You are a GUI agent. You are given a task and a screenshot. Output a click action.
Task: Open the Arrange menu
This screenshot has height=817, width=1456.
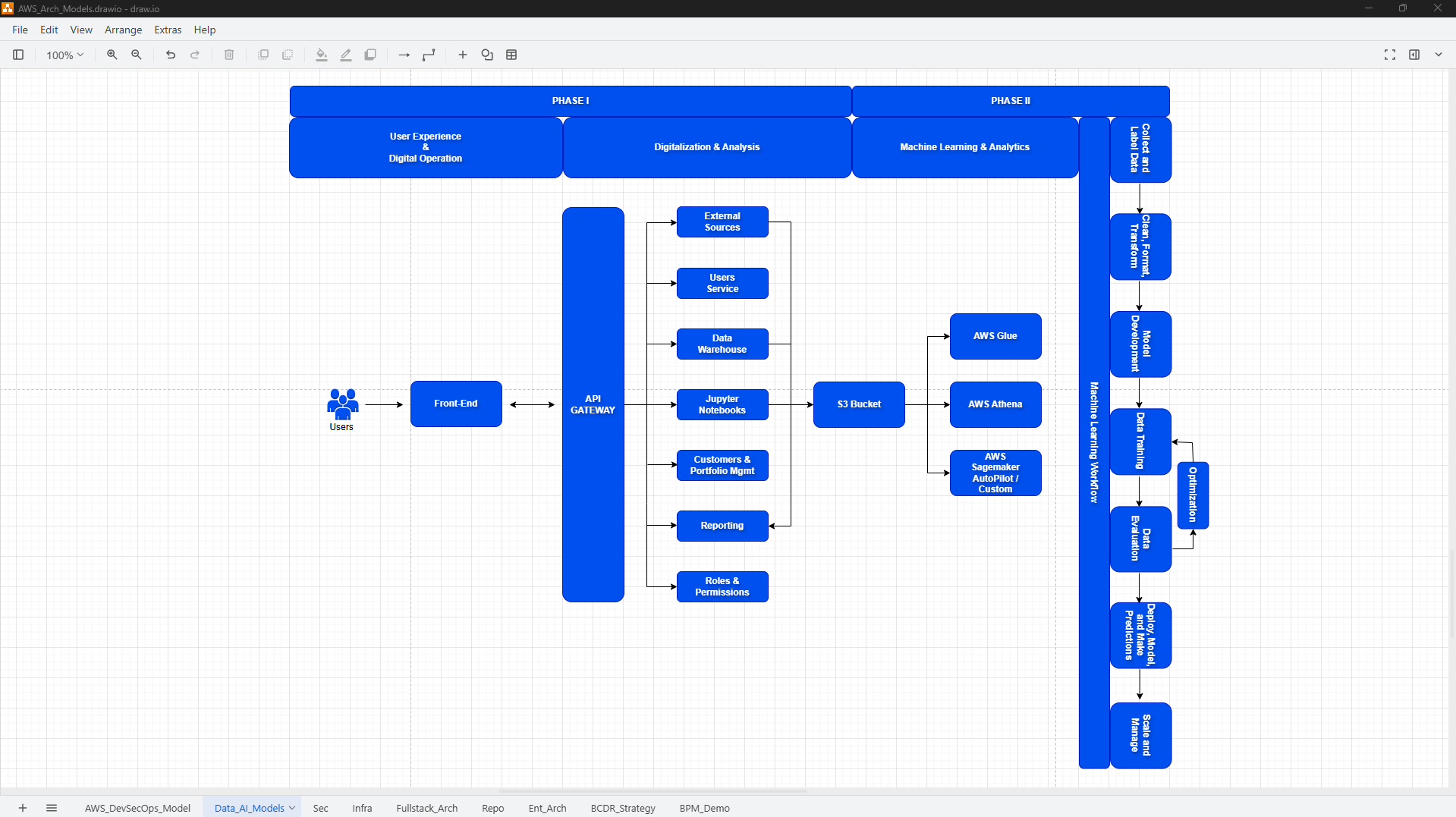point(123,30)
